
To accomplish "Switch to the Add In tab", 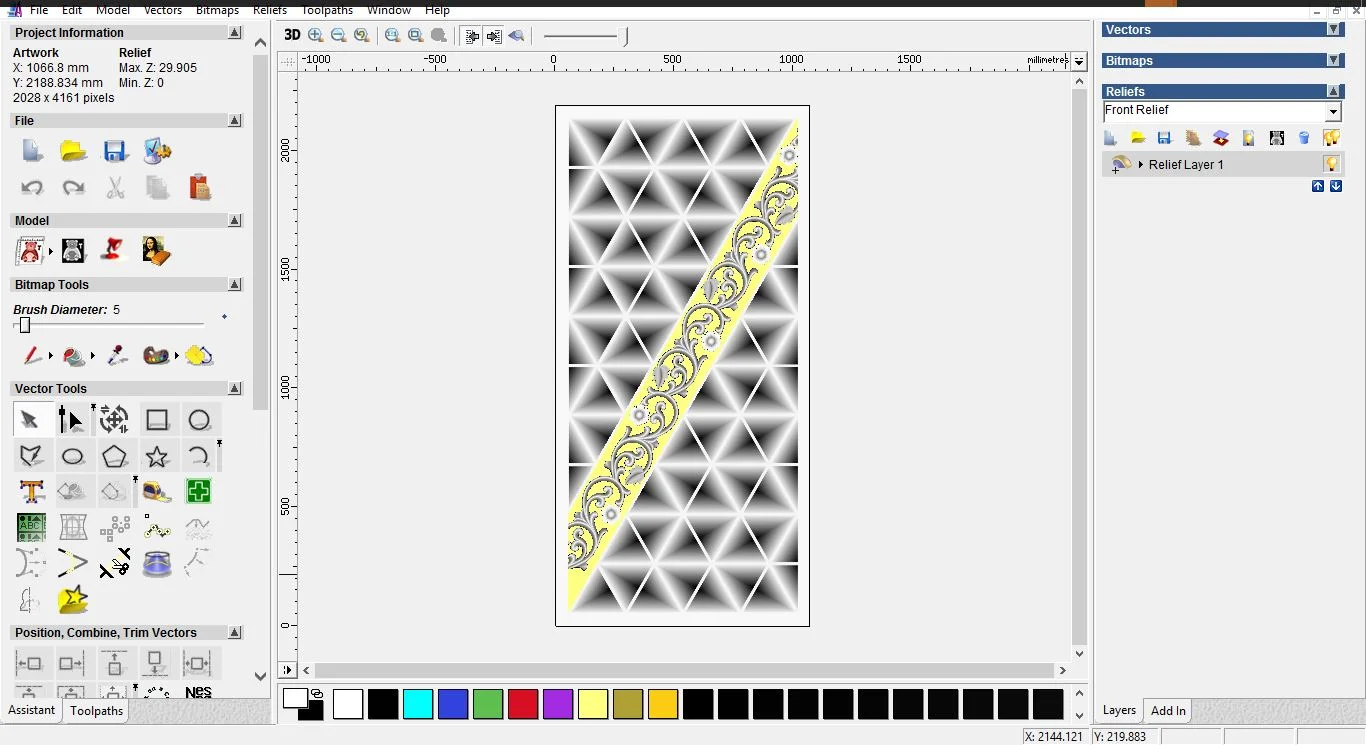I will coord(1167,711).
